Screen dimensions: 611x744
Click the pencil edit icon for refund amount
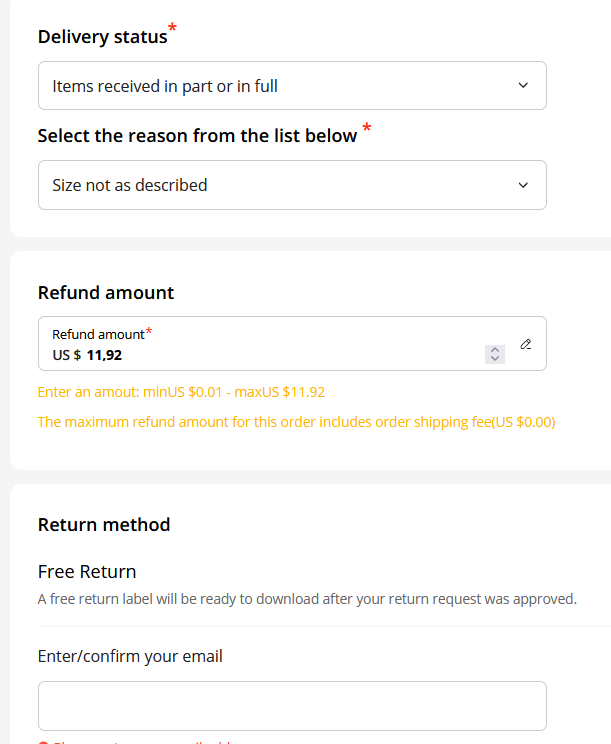[526, 344]
